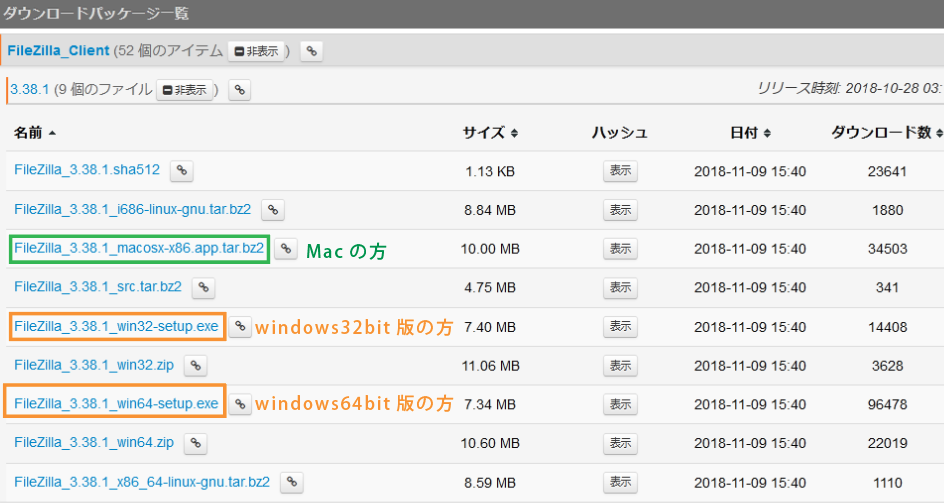The height and width of the screenshot is (504, 944).
Task: Copy permalink icon next to FileZilla_Client heading
Action: [311, 51]
